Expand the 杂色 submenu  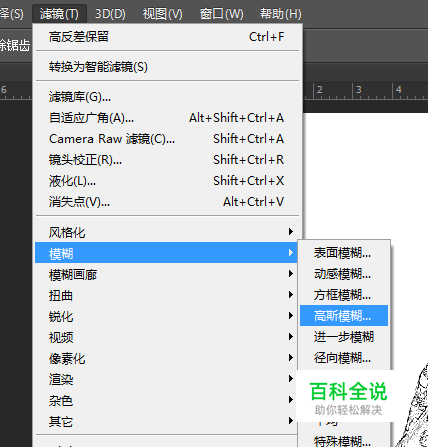(x=166, y=400)
